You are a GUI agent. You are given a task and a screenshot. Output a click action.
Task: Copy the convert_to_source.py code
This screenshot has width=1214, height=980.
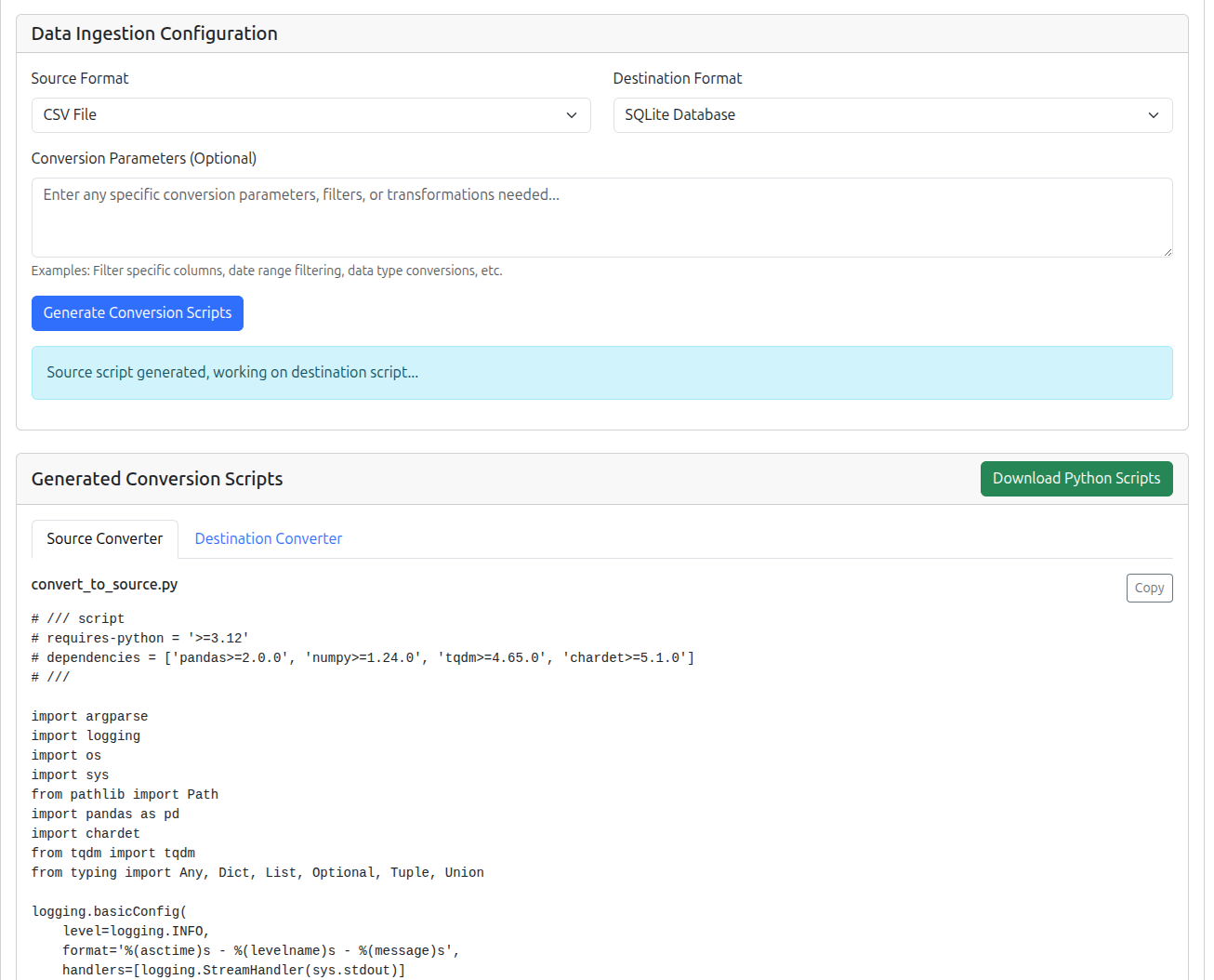click(x=1149, y=588)
